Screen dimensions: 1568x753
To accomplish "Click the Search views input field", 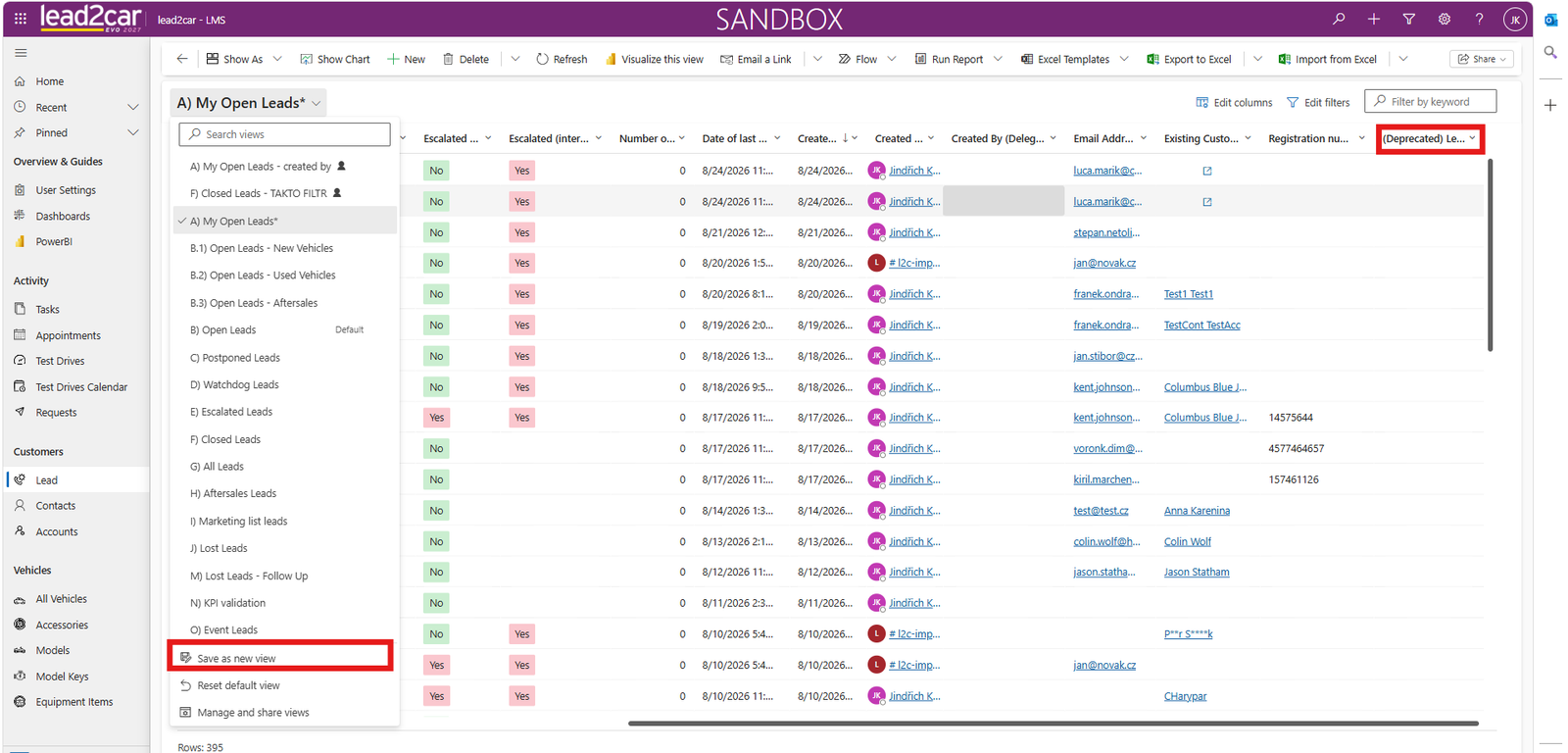I will coord(285,134).
